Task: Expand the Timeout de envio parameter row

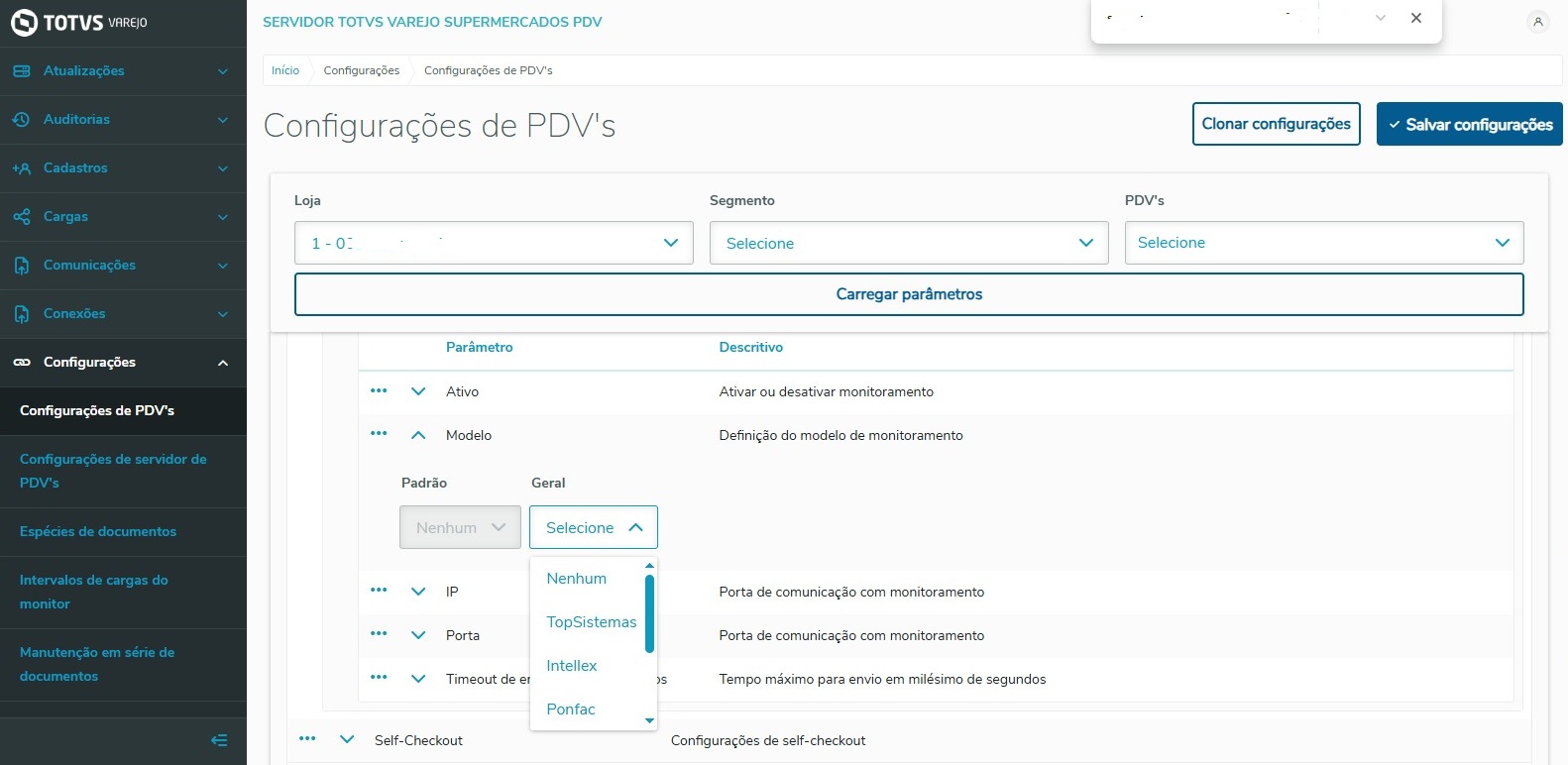Action: [x=418, y=679]
